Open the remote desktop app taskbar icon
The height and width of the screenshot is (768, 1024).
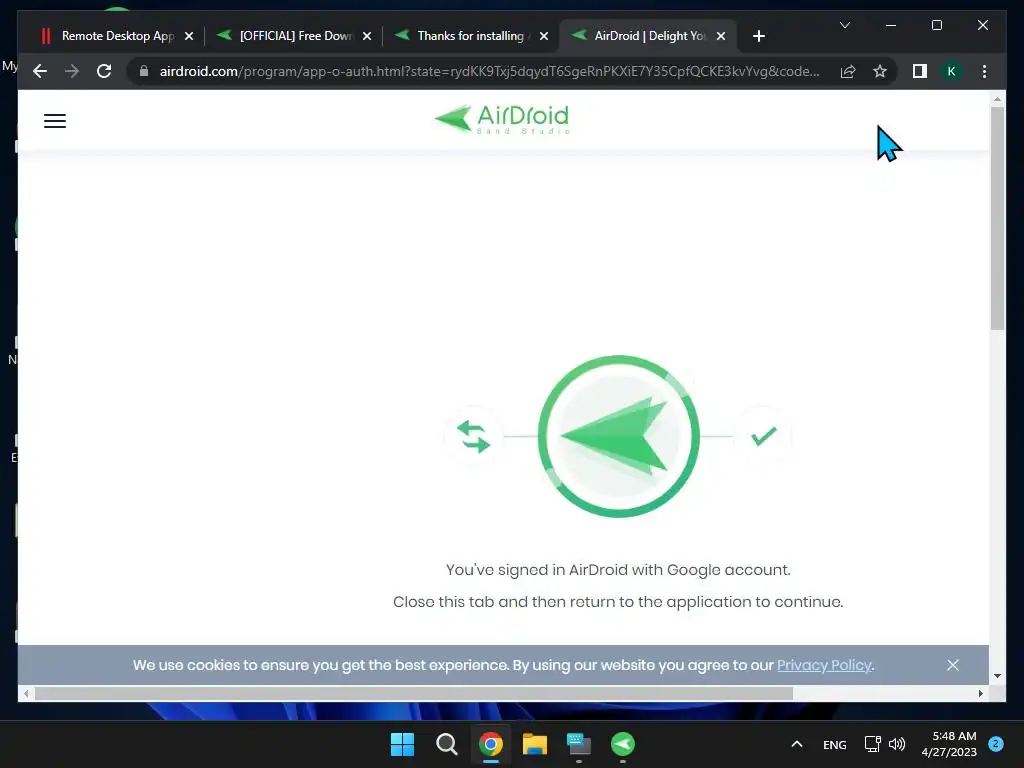(579, 744)
